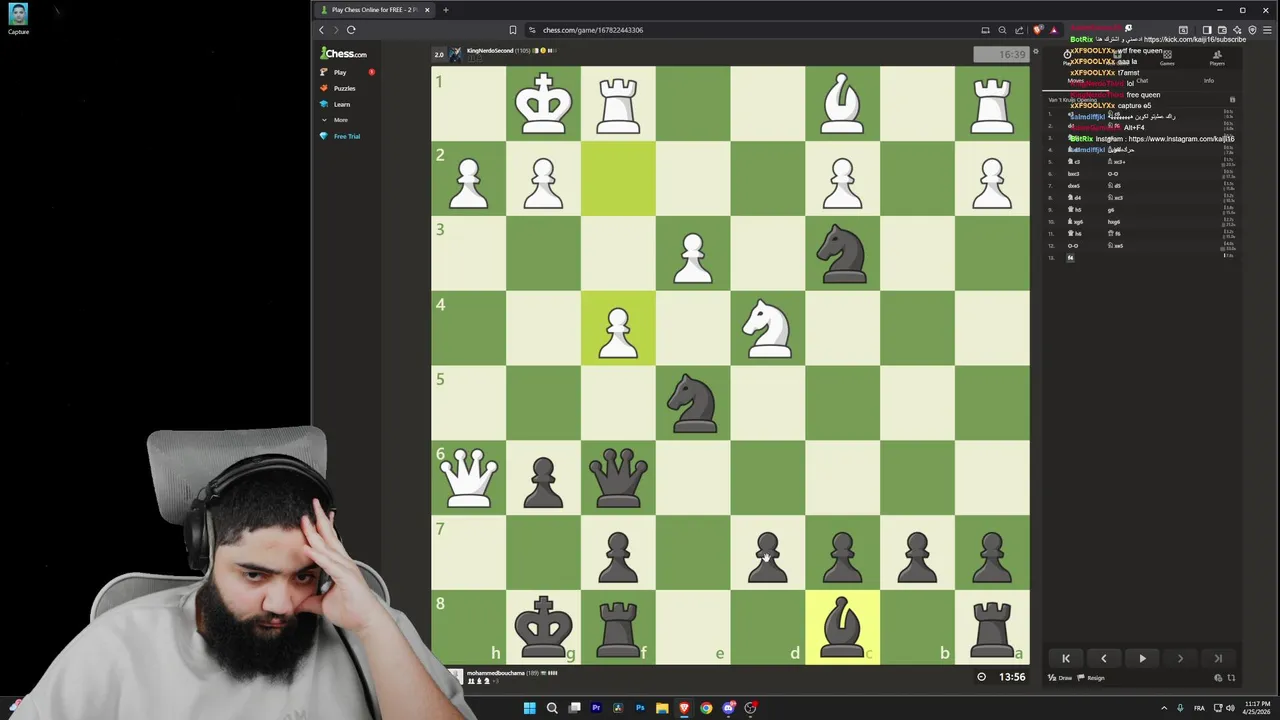Open the Play menu in sidebar
The width and height of the screenshot is (1280, 720).
[340, 72]
